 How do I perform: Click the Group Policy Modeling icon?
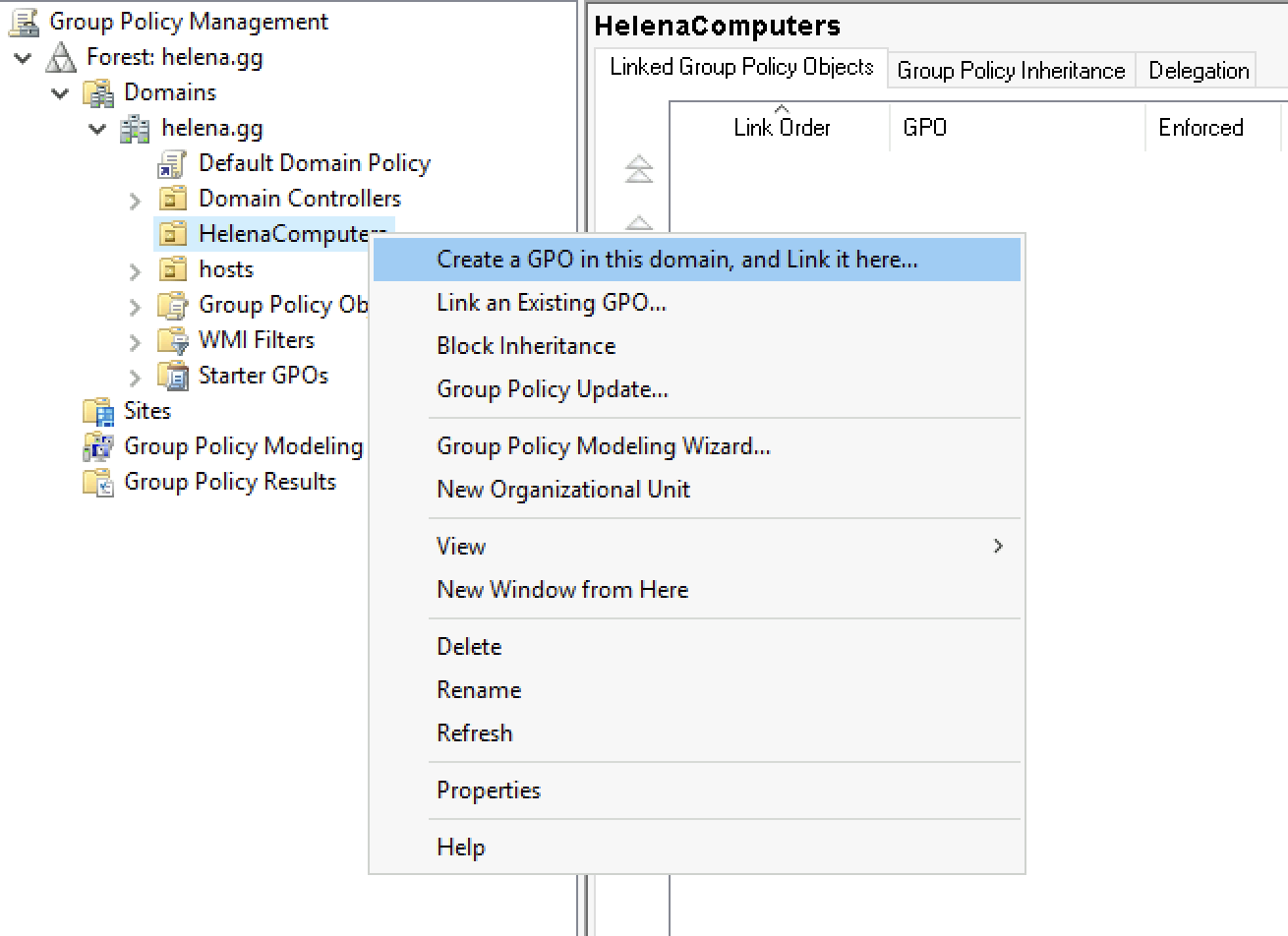(x=98, y=447)
